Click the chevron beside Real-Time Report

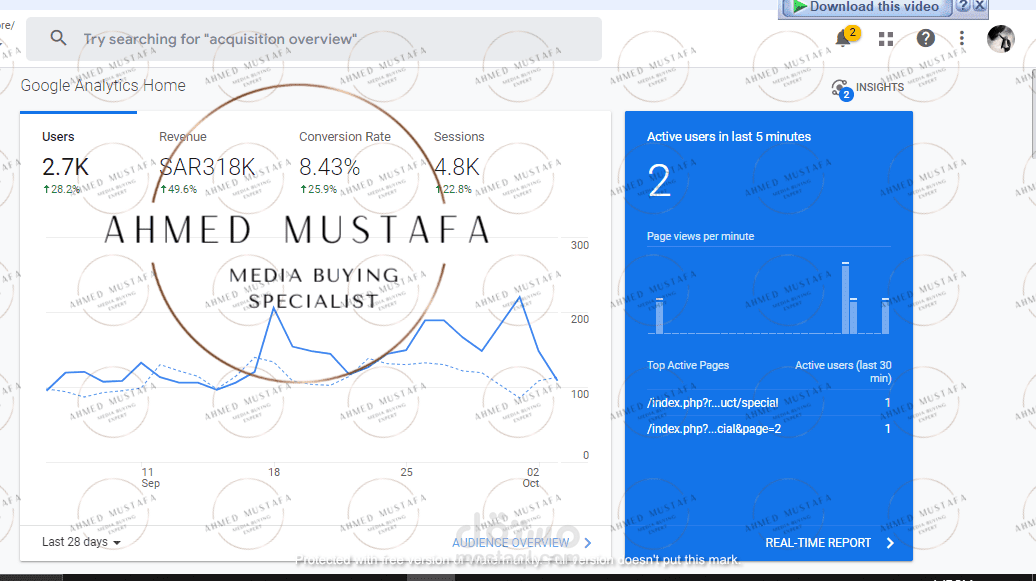click(890, 543)
